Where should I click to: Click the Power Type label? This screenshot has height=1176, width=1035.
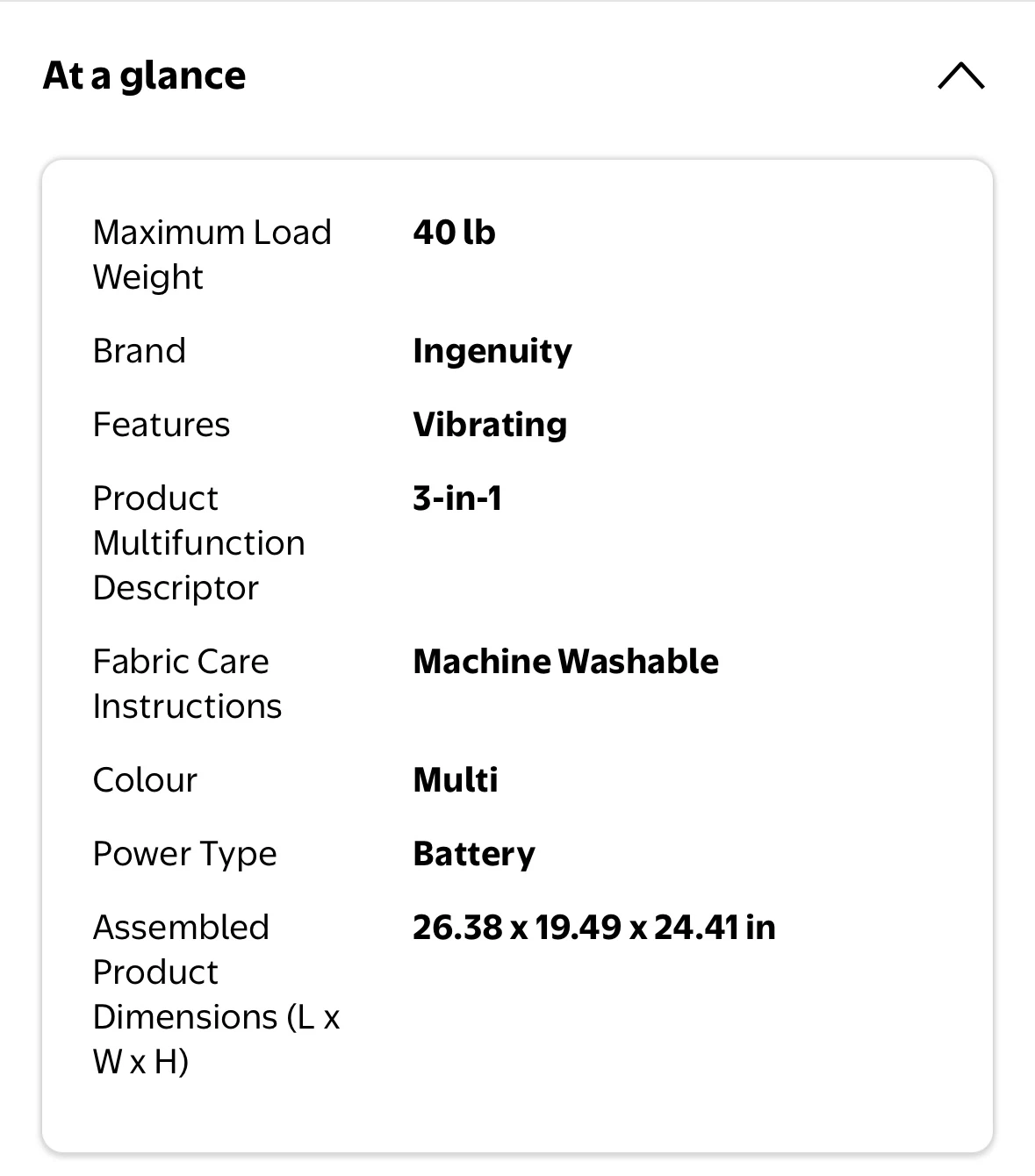click(185, 855)
